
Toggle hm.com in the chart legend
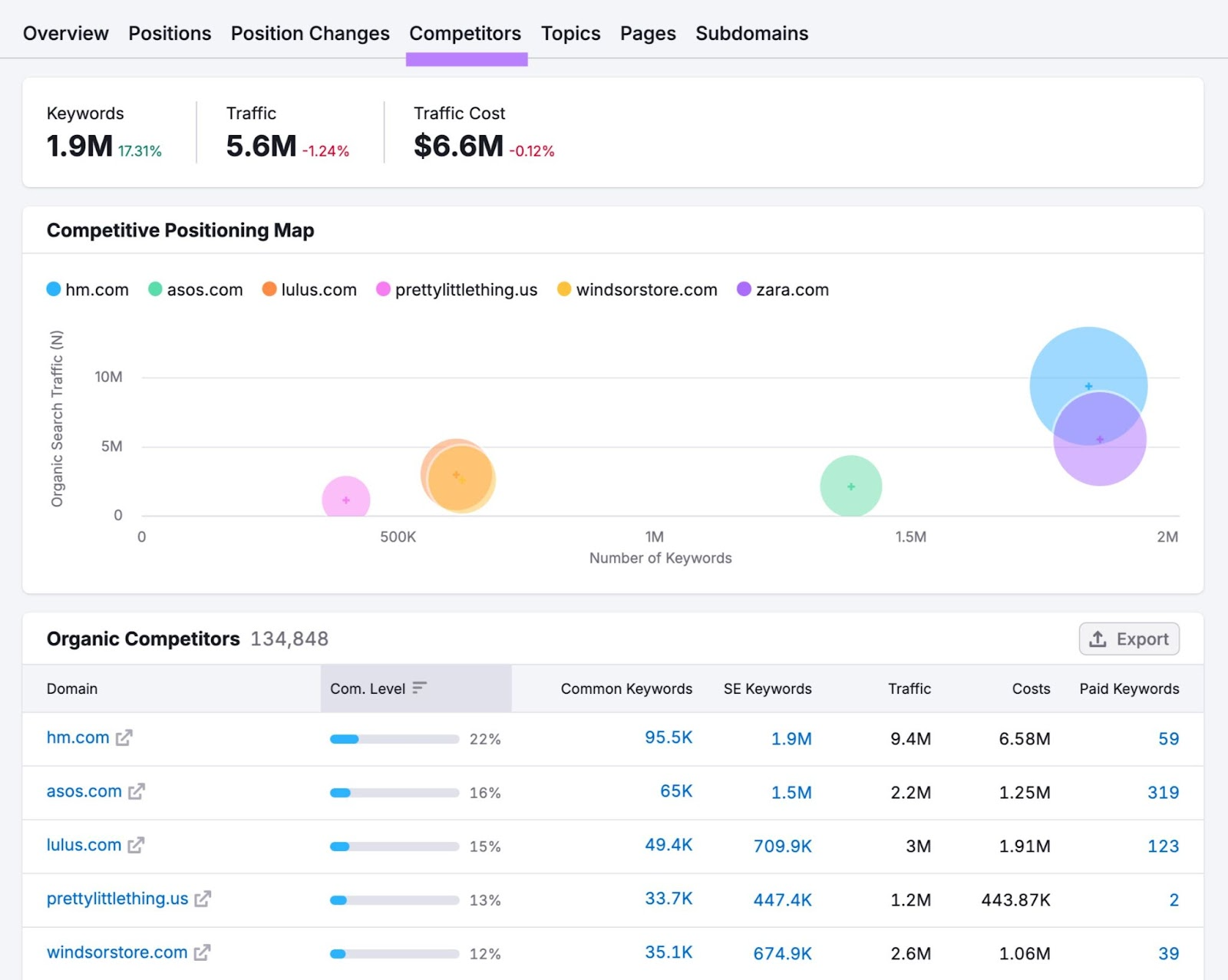[87, 289]
